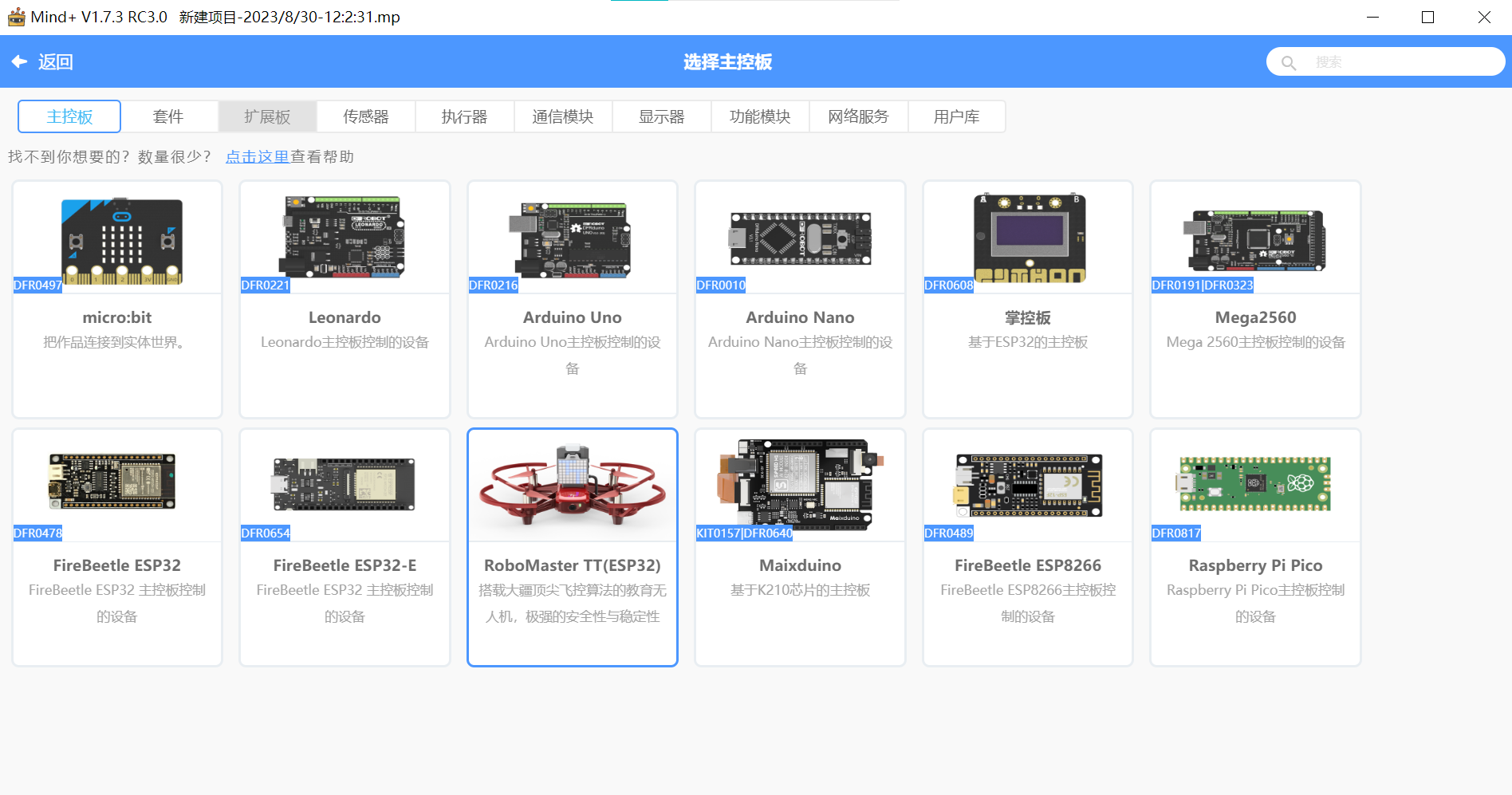Select the Mega2560 board image
This screenshot has height=795, width=1512.
coord(1254,241)
